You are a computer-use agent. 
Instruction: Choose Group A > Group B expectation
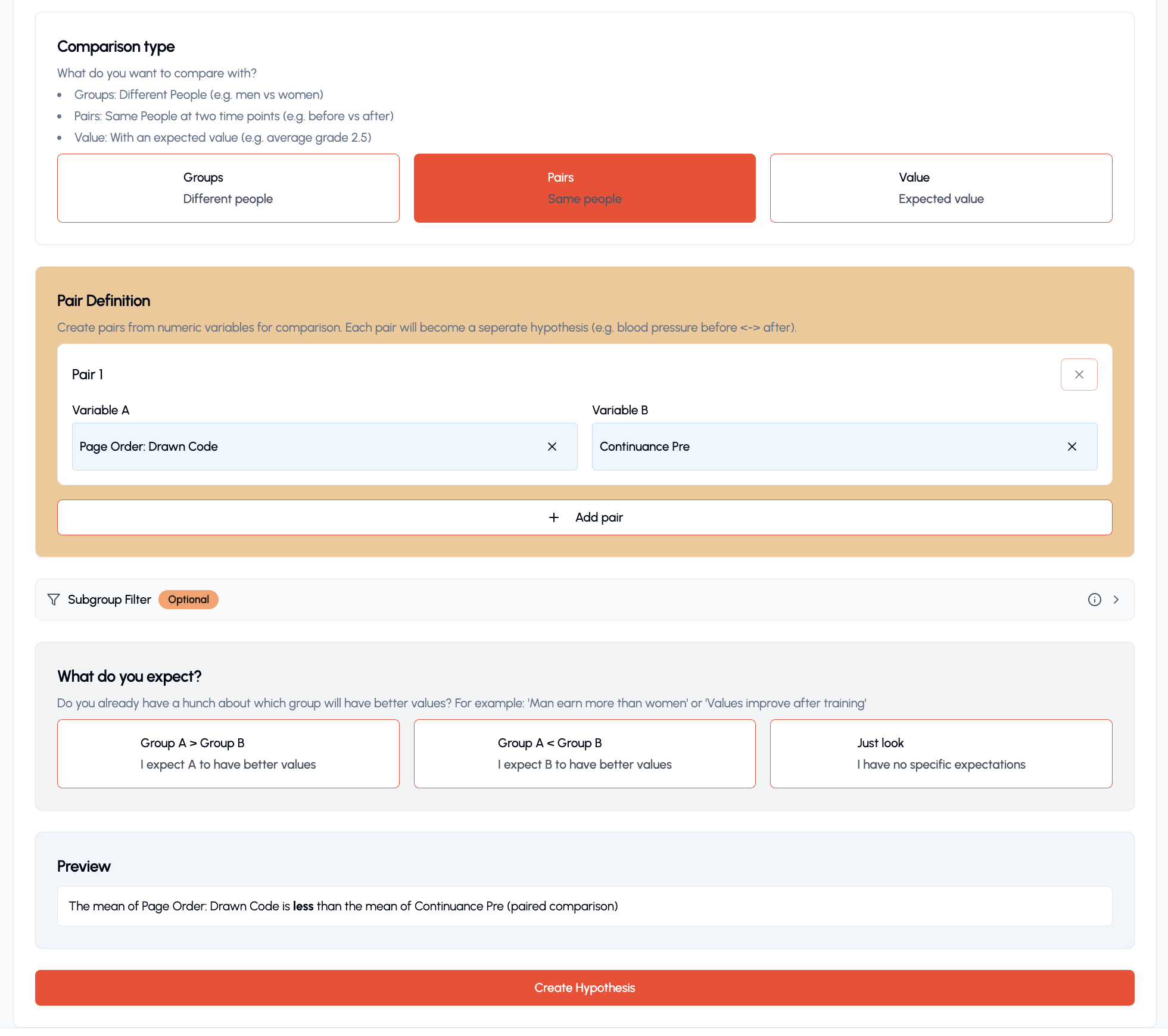coord(228,754)
